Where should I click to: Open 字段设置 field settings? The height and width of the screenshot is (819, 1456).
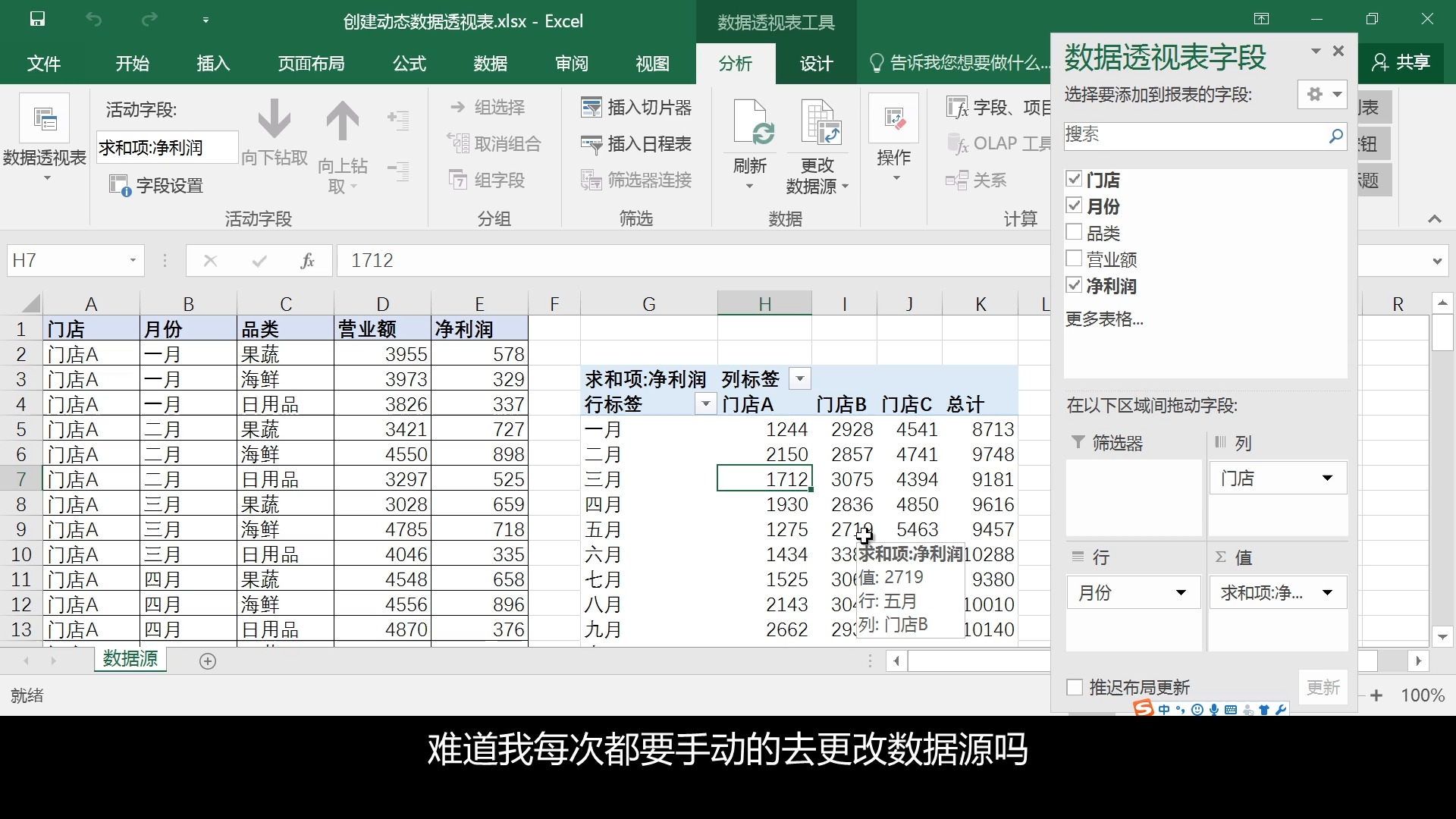155,184
